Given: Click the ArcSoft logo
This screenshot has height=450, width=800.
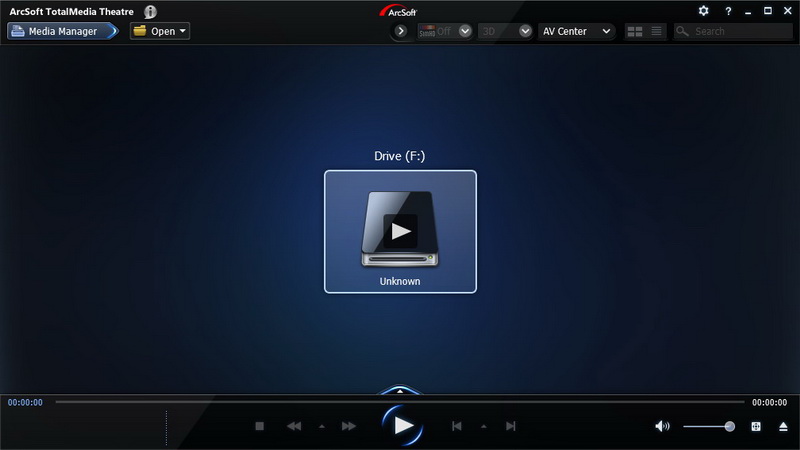Looking at the screenshot, I should tap(399, 11).
